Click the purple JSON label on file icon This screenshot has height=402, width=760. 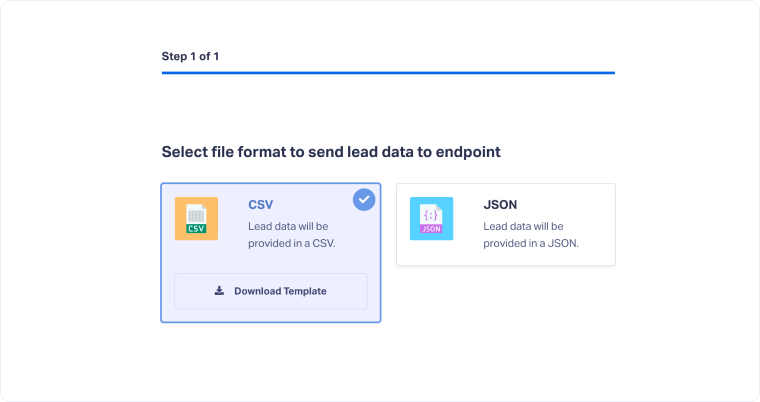click(x=431, y=228)
